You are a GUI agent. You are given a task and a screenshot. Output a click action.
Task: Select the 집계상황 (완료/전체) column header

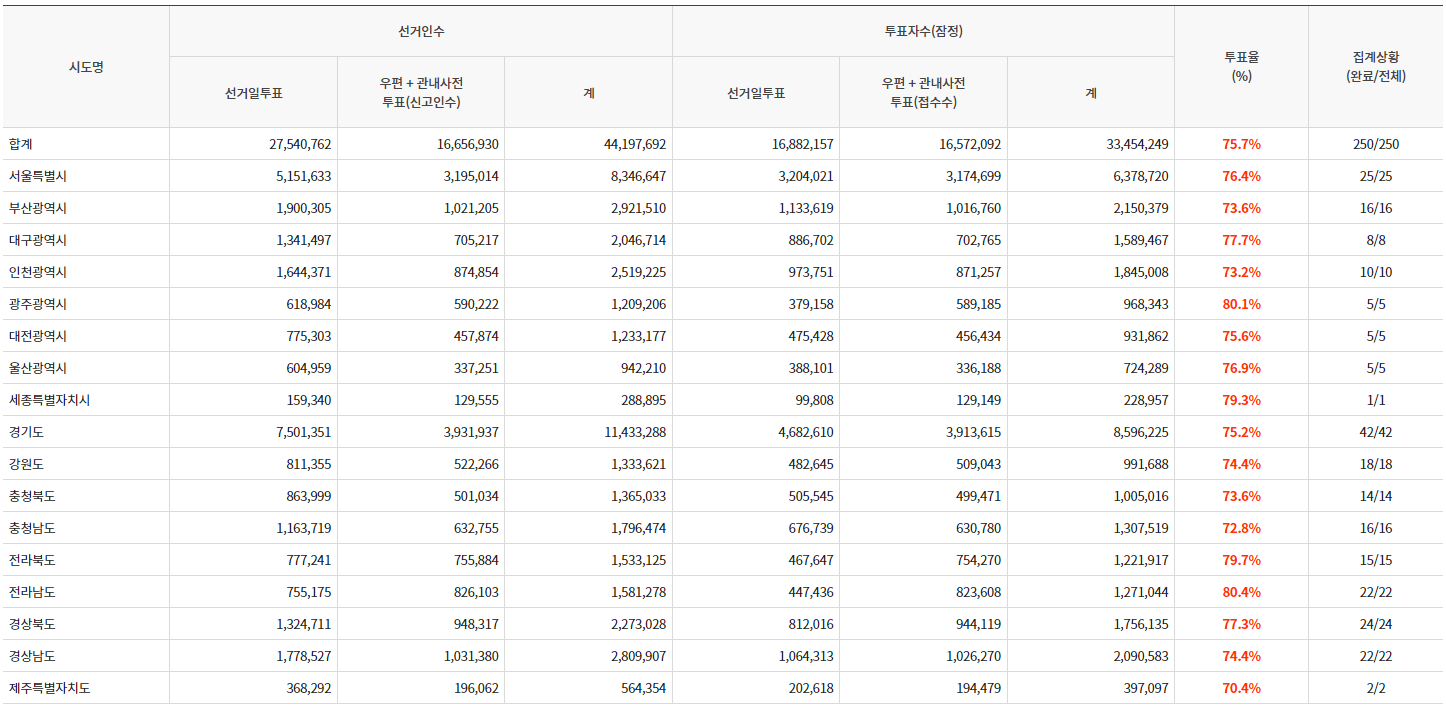tap(1375, 67)
